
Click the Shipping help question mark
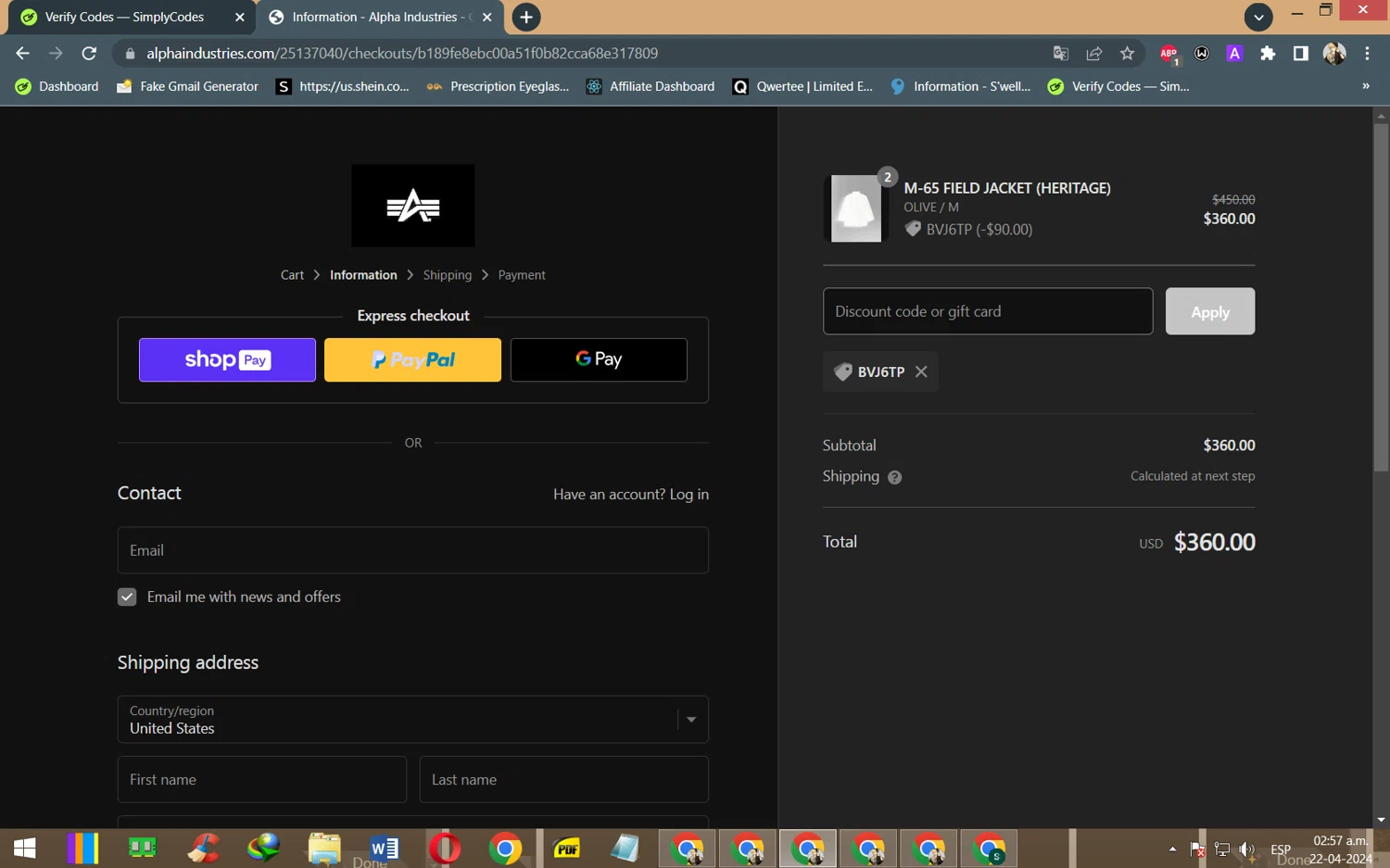(x=894, y=478)
